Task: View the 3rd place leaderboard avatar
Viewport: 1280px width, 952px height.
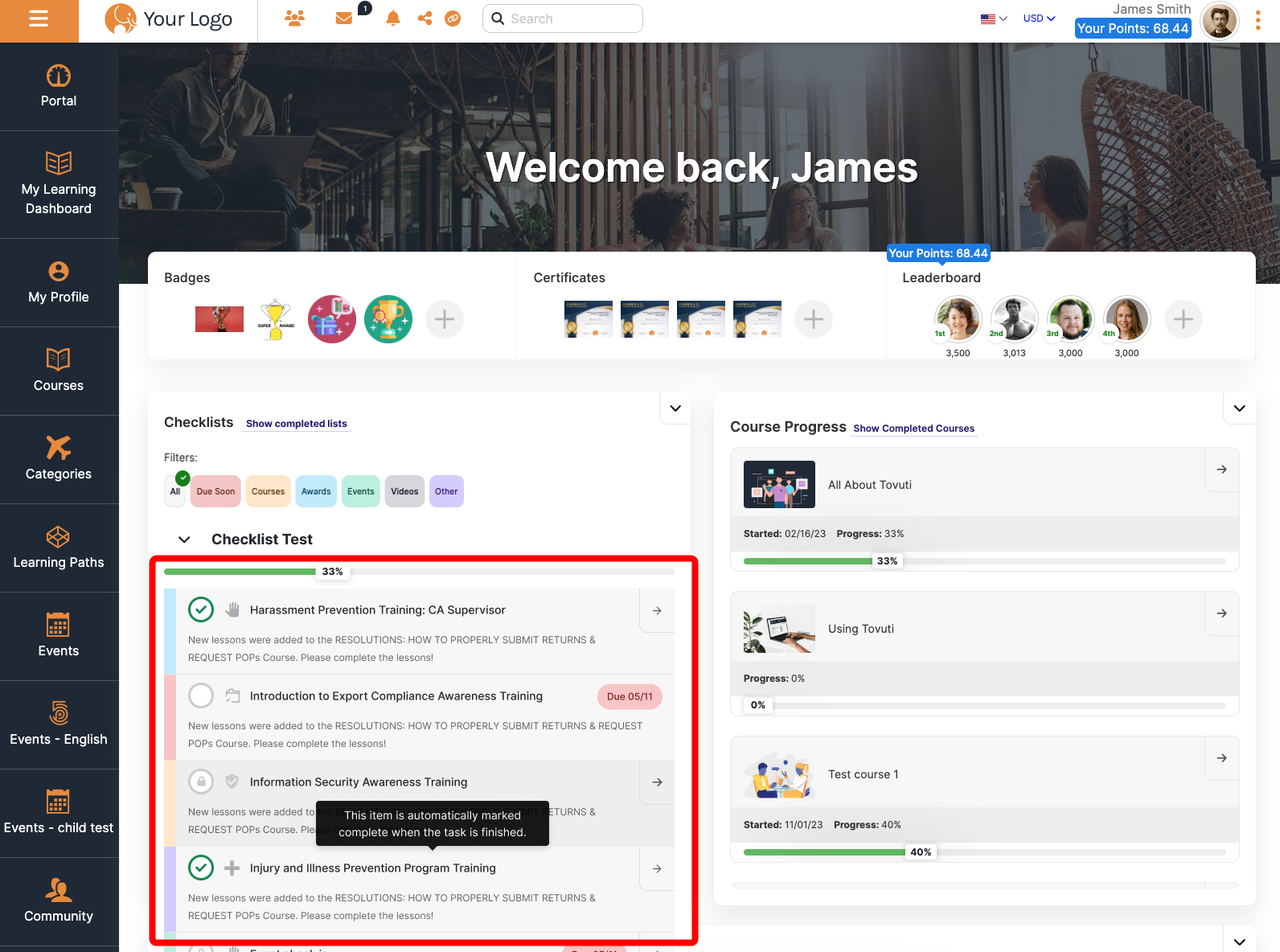Action: tap(1071, 319)
